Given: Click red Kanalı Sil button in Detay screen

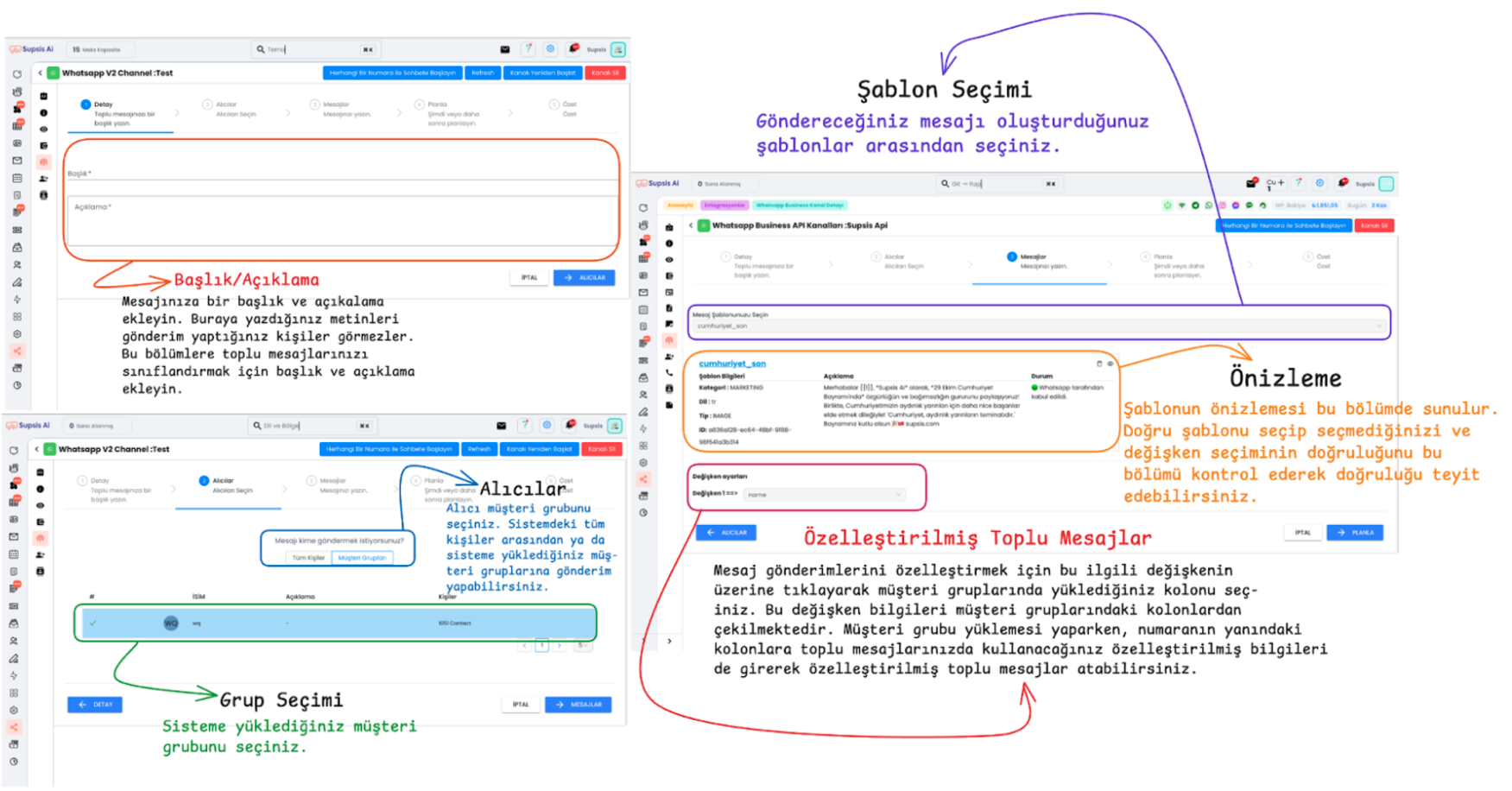Looking at the screenshot, I should [604, 73].
